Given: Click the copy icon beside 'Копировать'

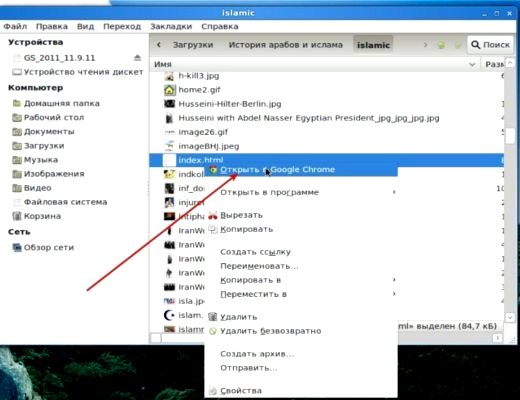Looking at the screenshot, I should tap(213, 229).
